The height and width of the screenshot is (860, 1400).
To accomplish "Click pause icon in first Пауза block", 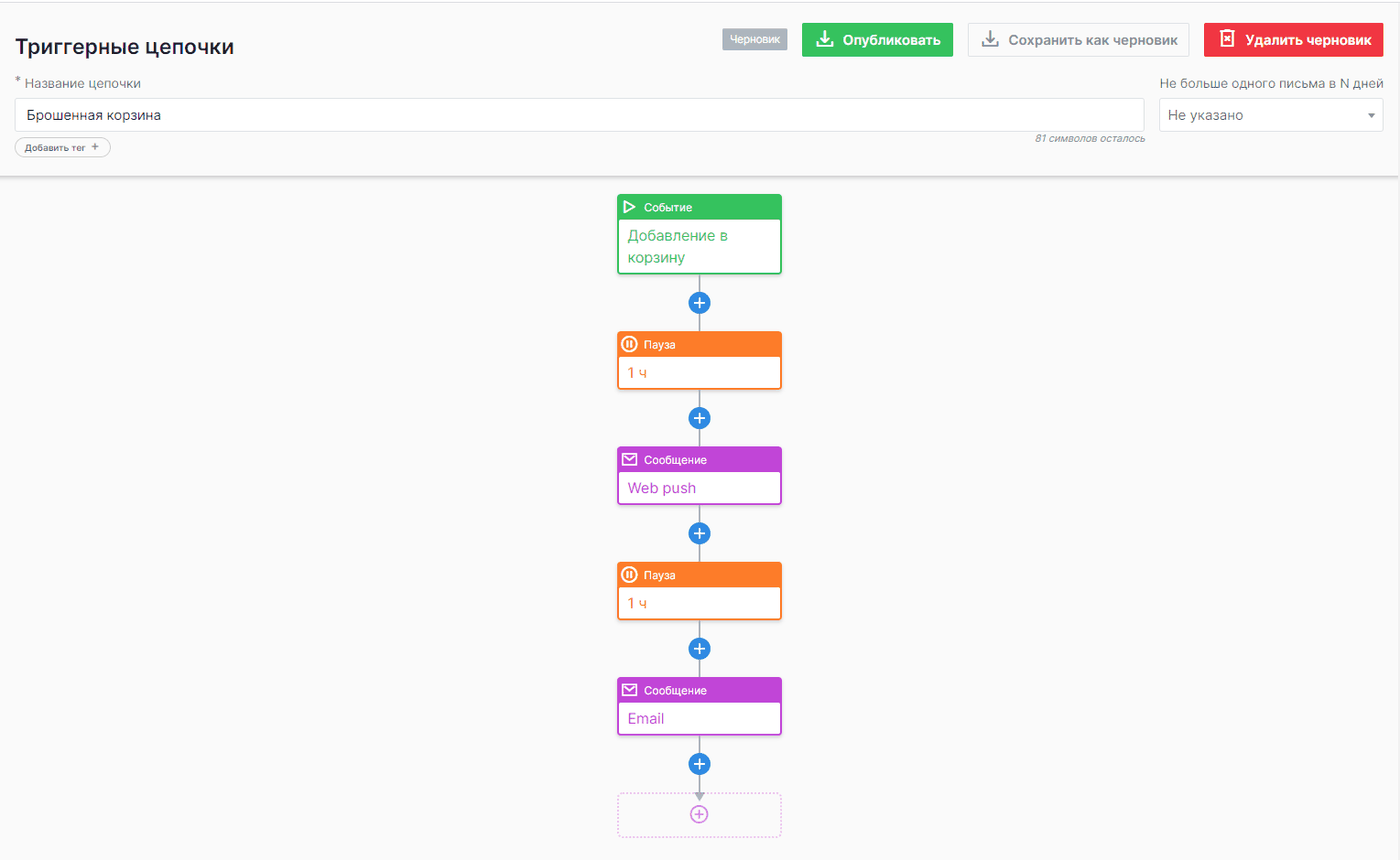I will pyautogui.click(x=629, y=344).
